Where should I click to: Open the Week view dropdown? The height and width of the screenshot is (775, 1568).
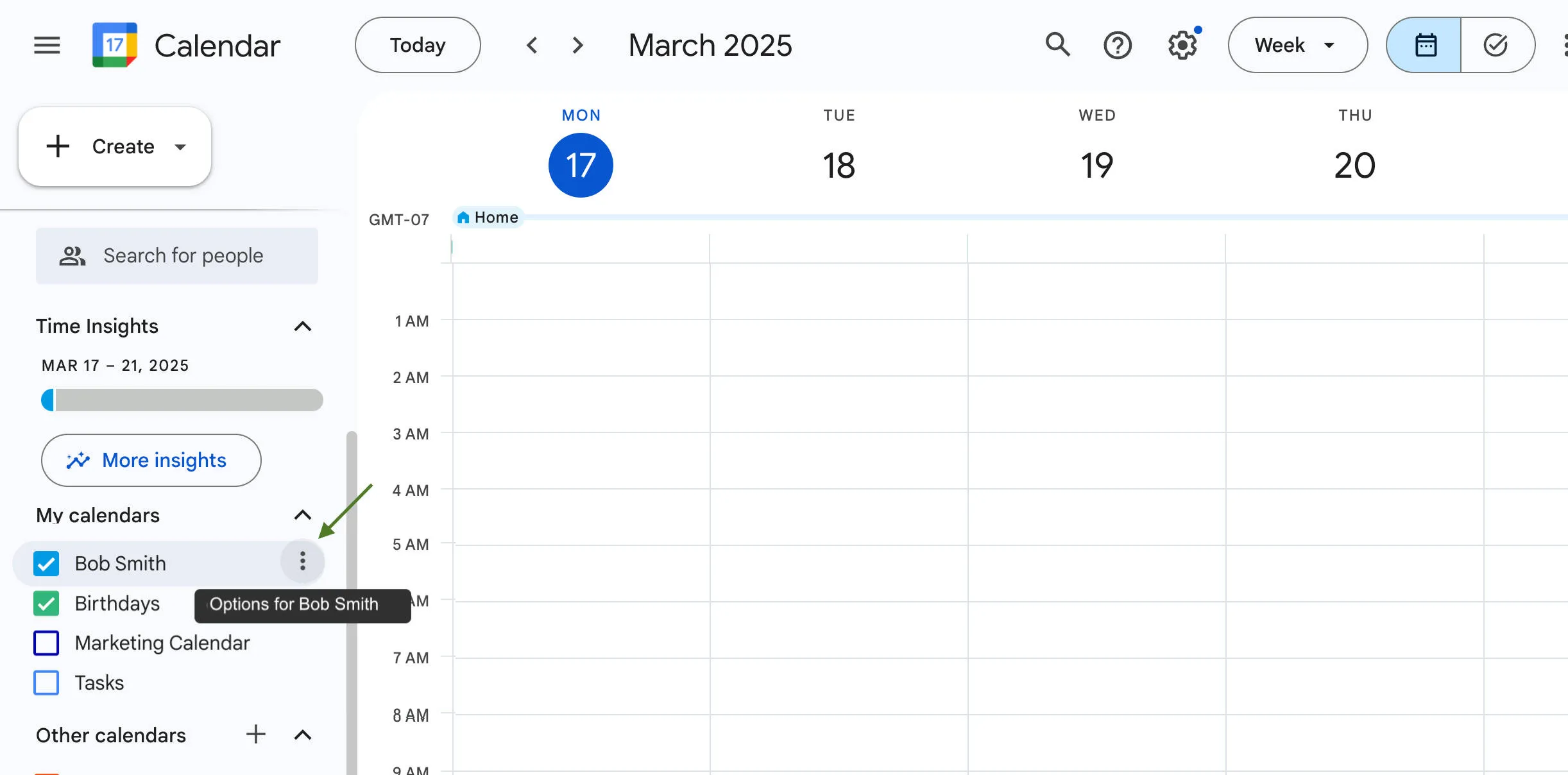(1297, 45)
